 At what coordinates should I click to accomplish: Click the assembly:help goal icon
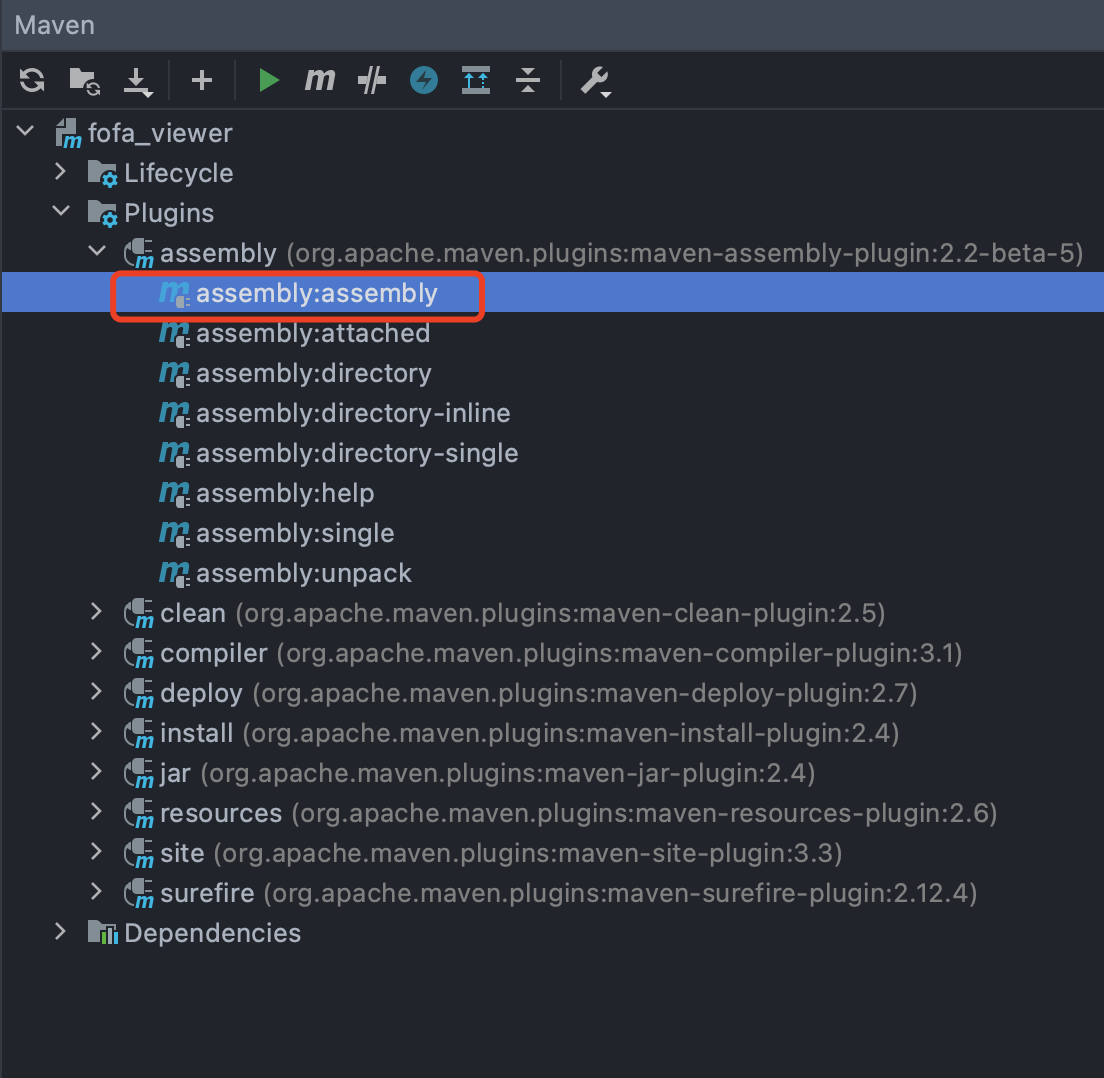coord(175,494)
